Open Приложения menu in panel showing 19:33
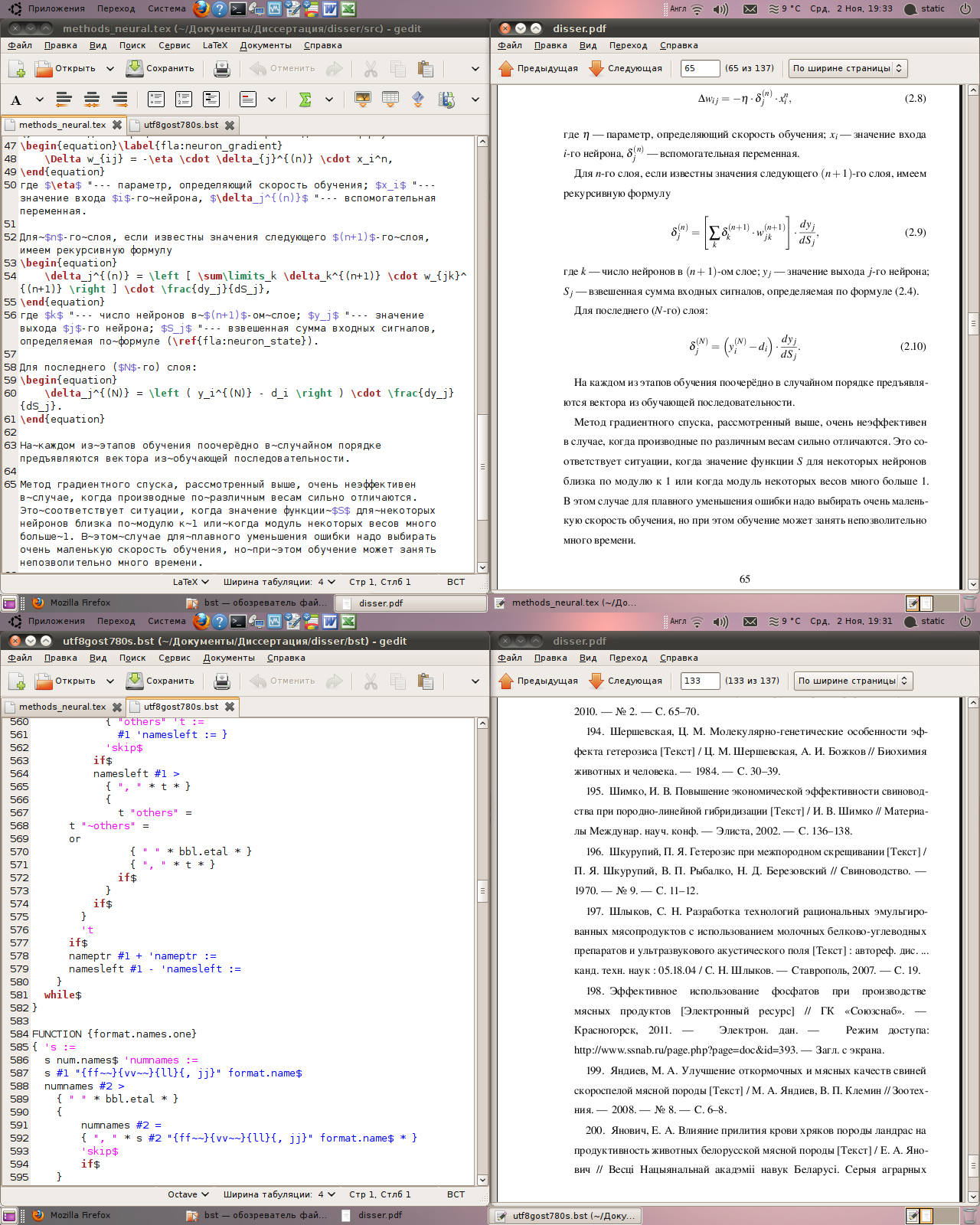Screen dimensions: 980x1225 tap(56, 9)
